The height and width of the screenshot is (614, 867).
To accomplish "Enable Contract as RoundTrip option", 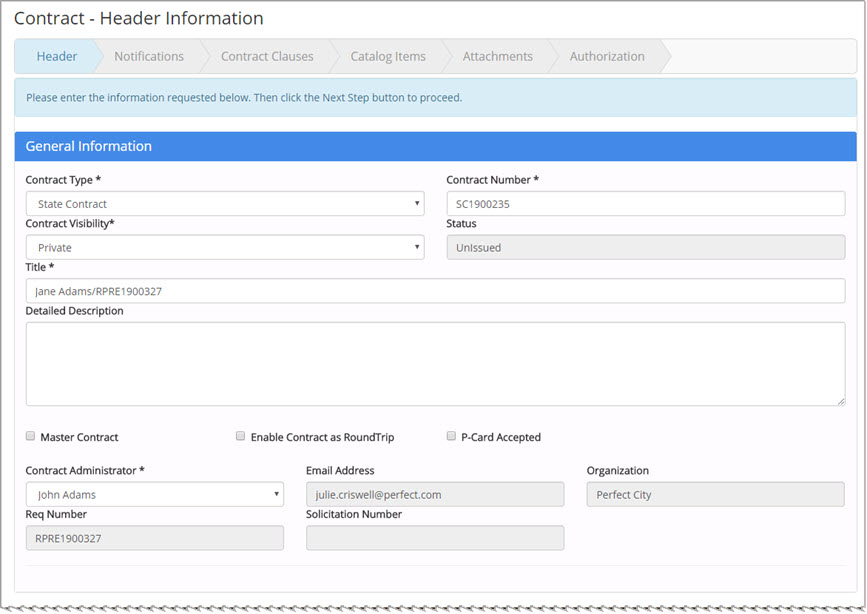I will pyautogui.click(x=240, y=435).
